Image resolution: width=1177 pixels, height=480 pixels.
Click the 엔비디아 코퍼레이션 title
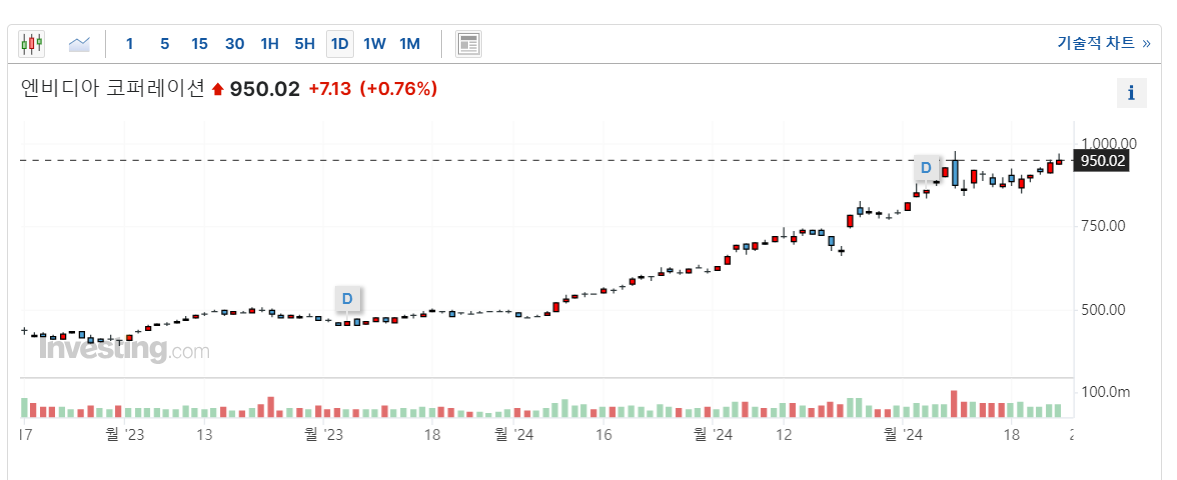click(x=113, y=89)
